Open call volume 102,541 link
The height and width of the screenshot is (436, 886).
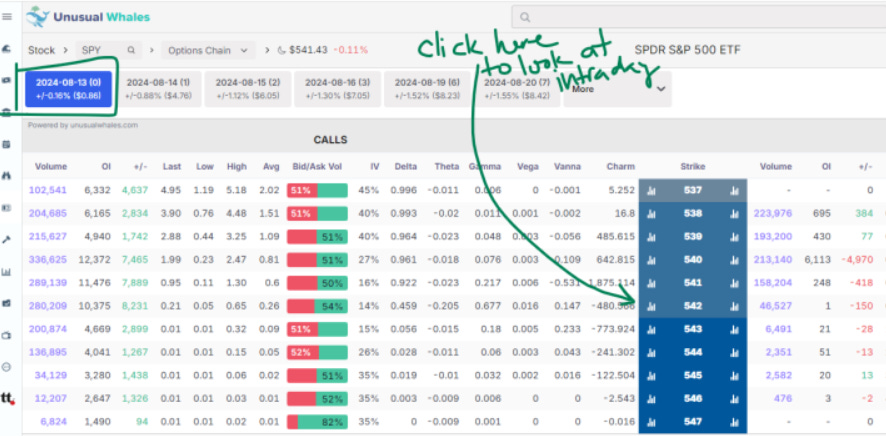click(x=47, y=190)
